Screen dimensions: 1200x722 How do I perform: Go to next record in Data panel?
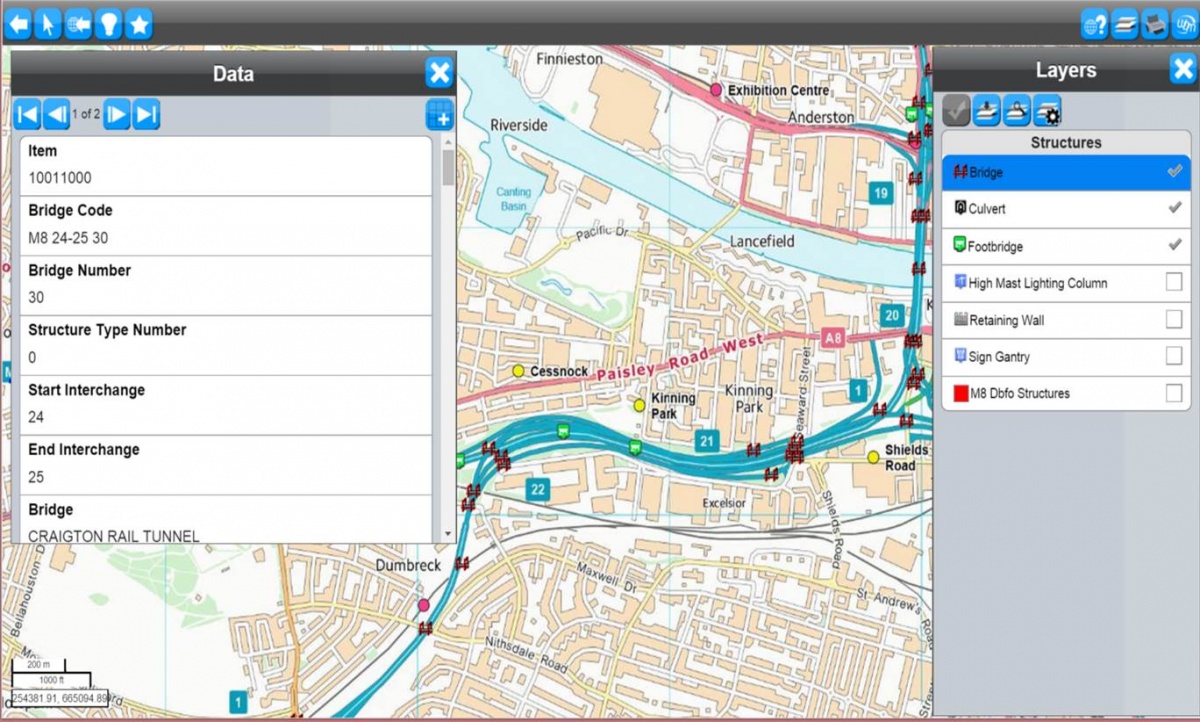click(117, 115)
